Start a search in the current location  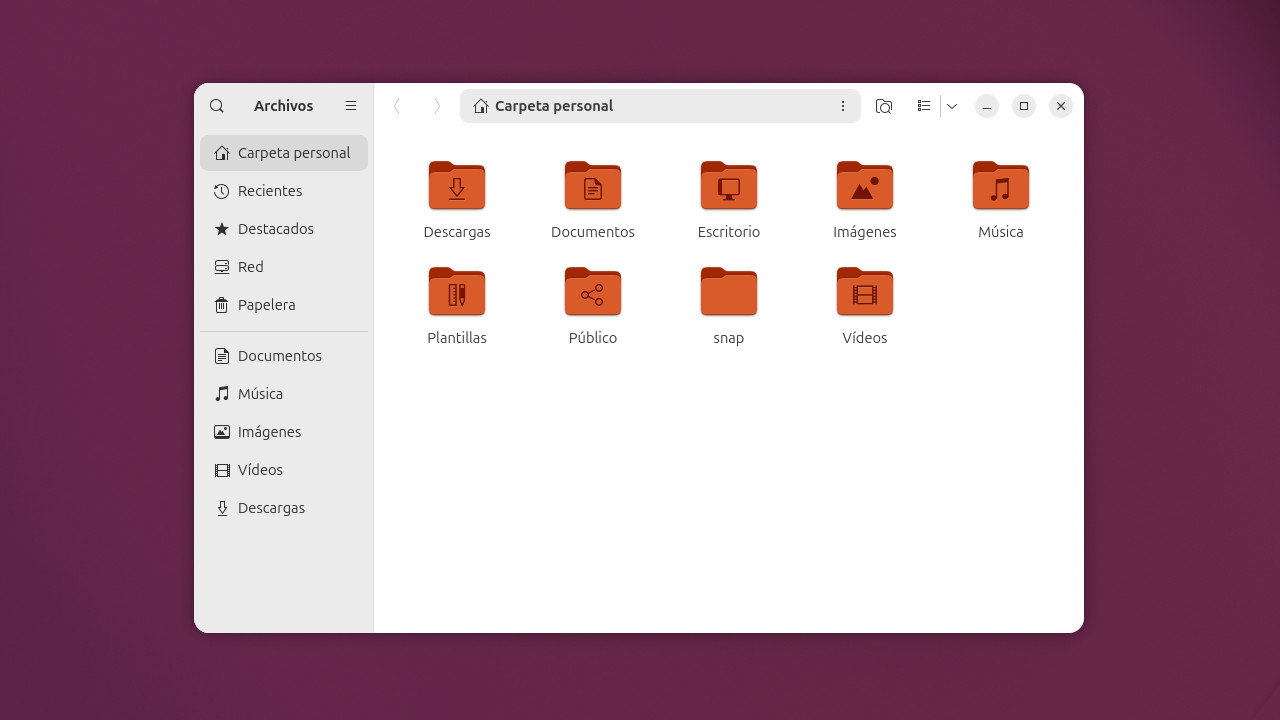884,105
